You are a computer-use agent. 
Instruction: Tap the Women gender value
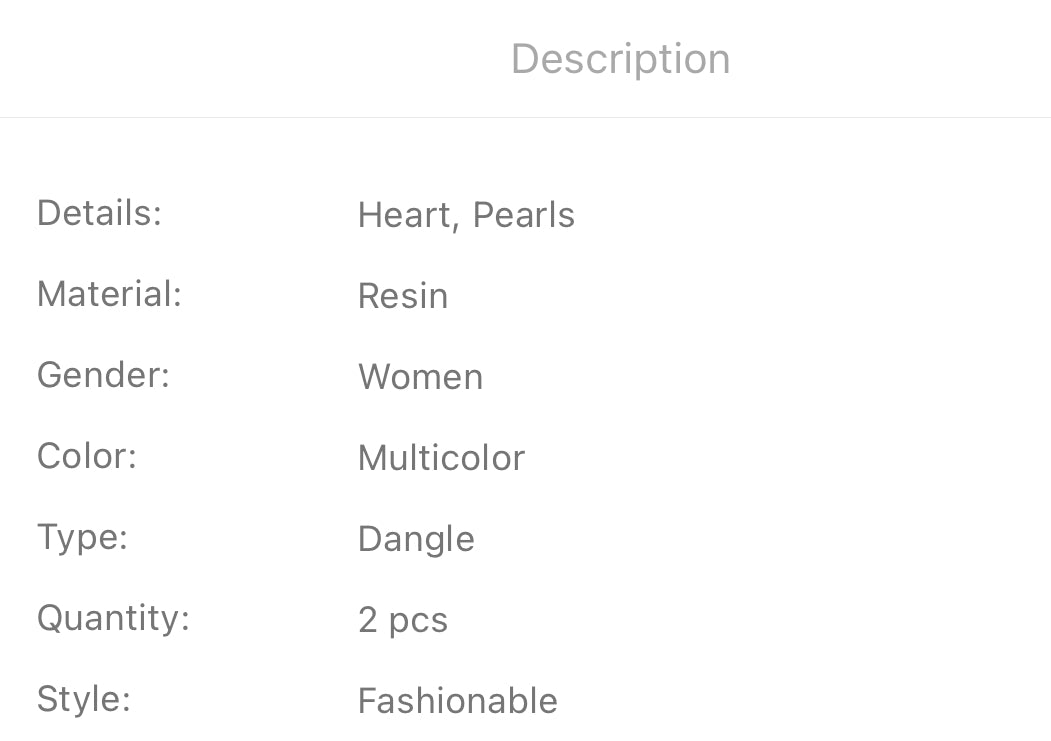coord(420,377)
